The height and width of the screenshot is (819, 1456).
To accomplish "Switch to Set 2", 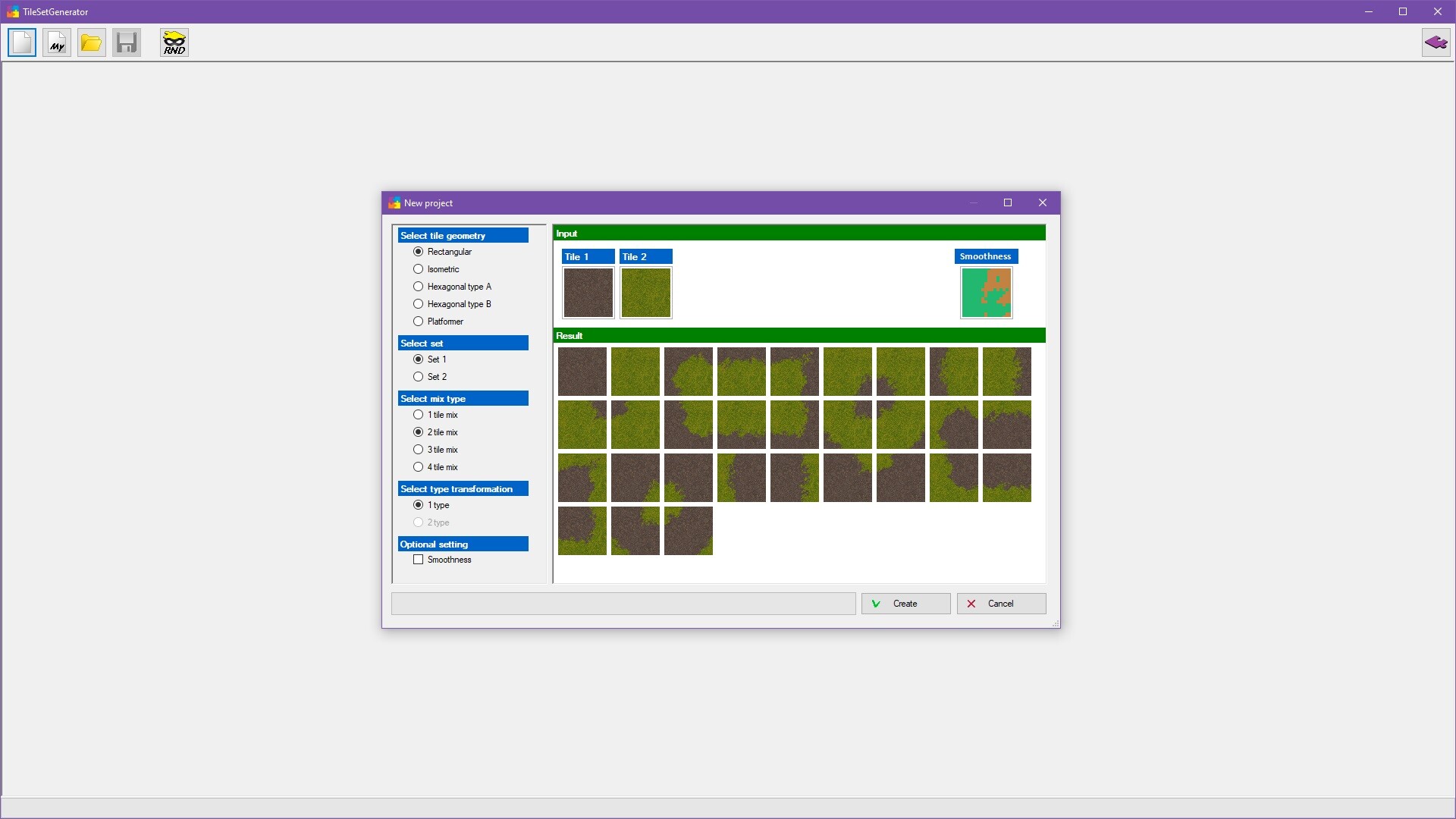I will tap(419, 377).
